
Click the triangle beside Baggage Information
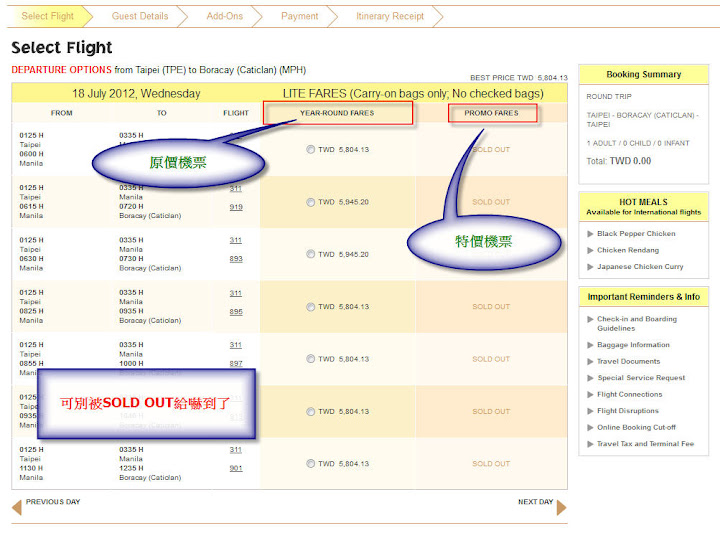click(591, 345)
